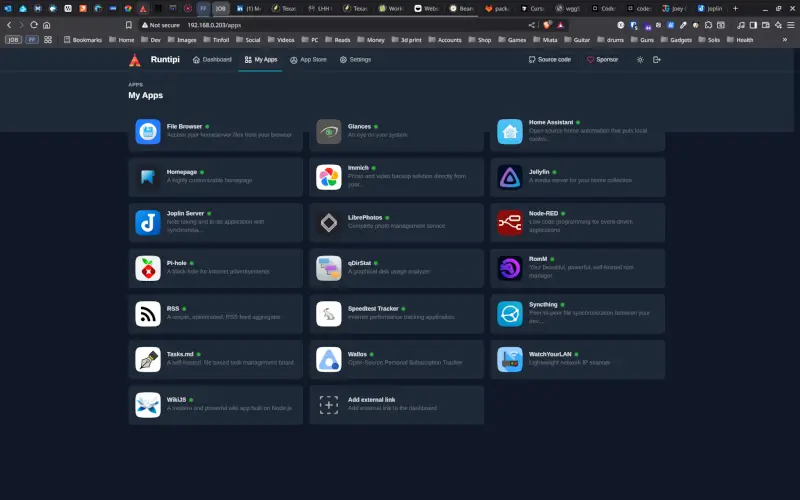The height and width of the screenshot is (500, 800).
Task: Click the Home Assistant house icon
Action: 510,132
